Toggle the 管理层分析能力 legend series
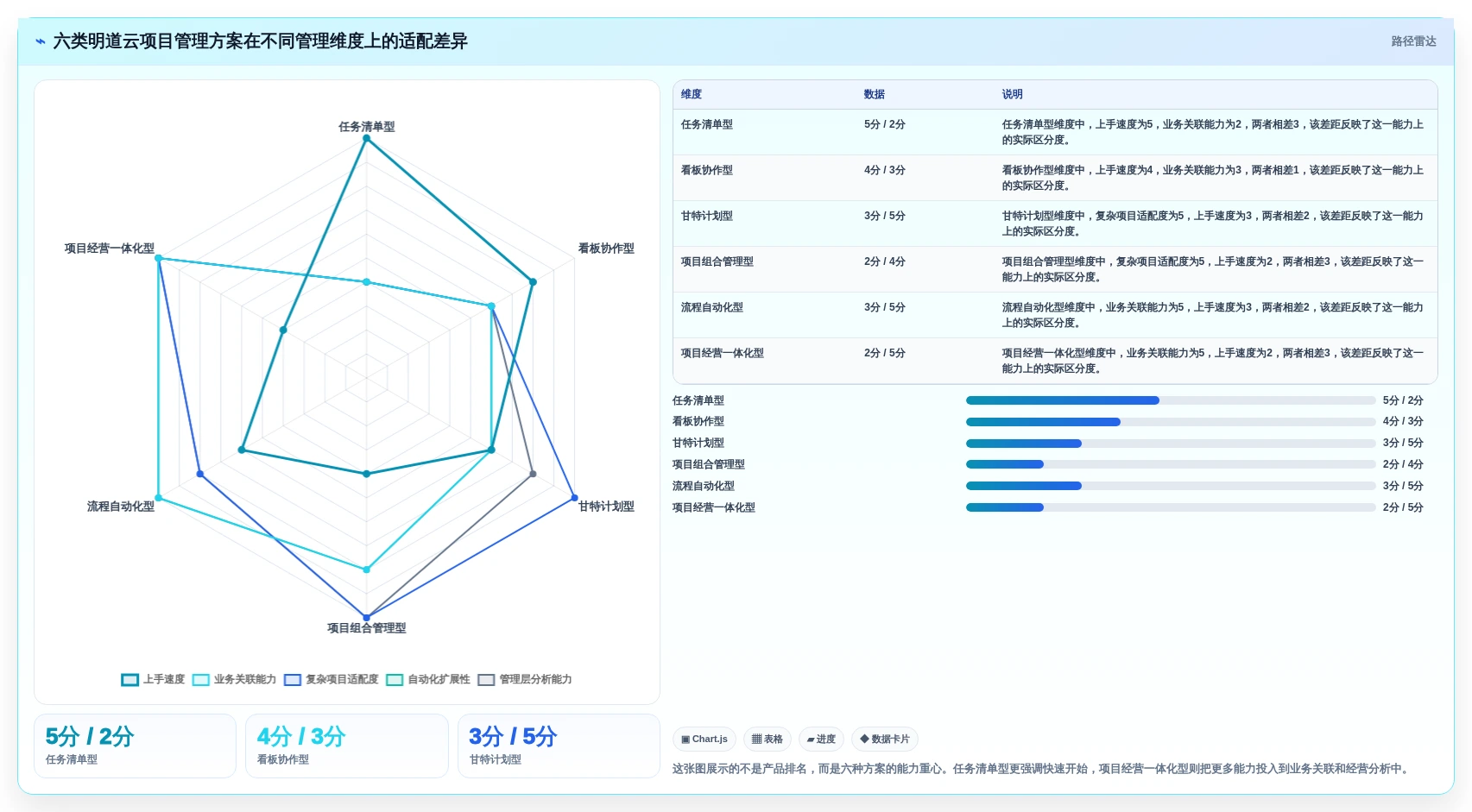This screenshot has width=1472, height=812. click(525, 679)
